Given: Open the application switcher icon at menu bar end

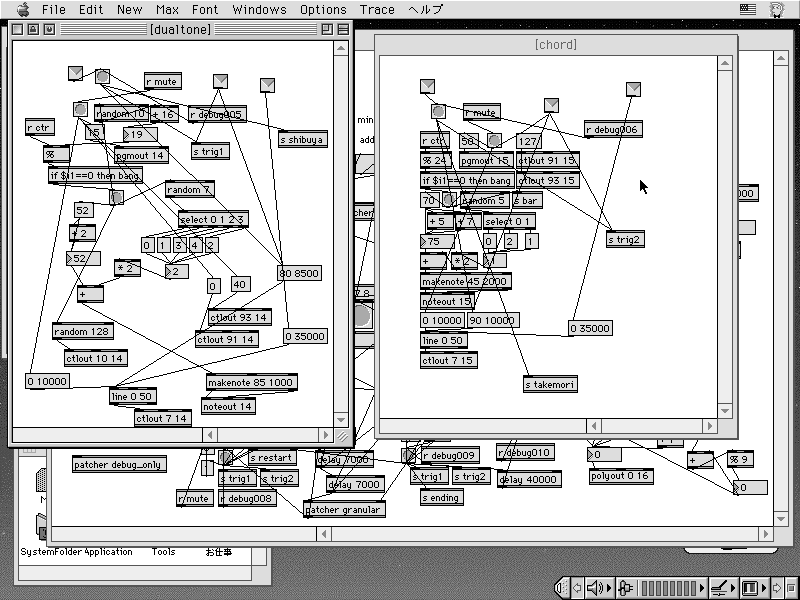Looking at the screenshot, I should tap(777, 9).
